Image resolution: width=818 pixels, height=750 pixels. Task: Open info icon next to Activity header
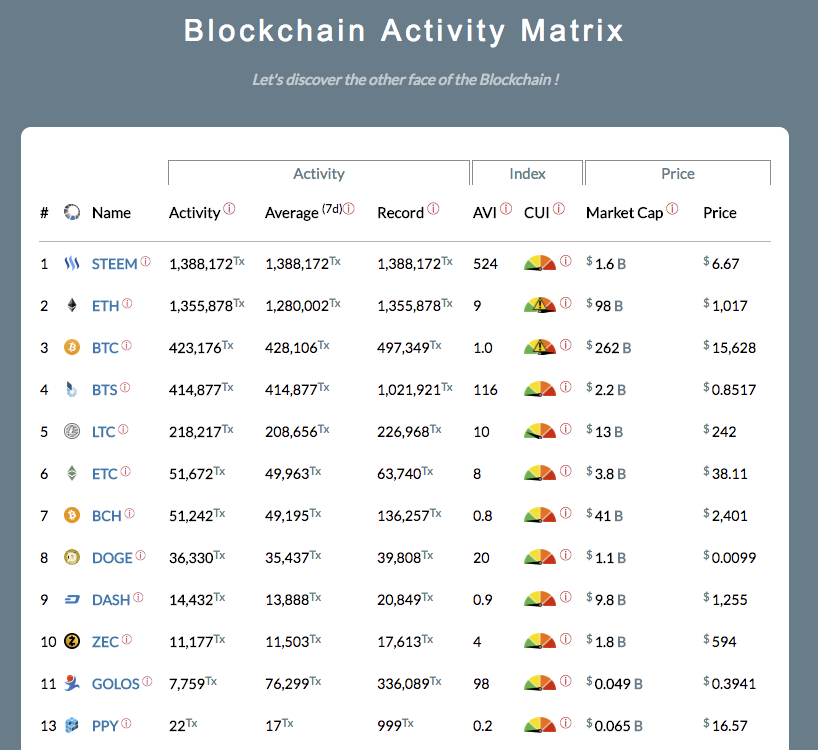click(230, 209)
